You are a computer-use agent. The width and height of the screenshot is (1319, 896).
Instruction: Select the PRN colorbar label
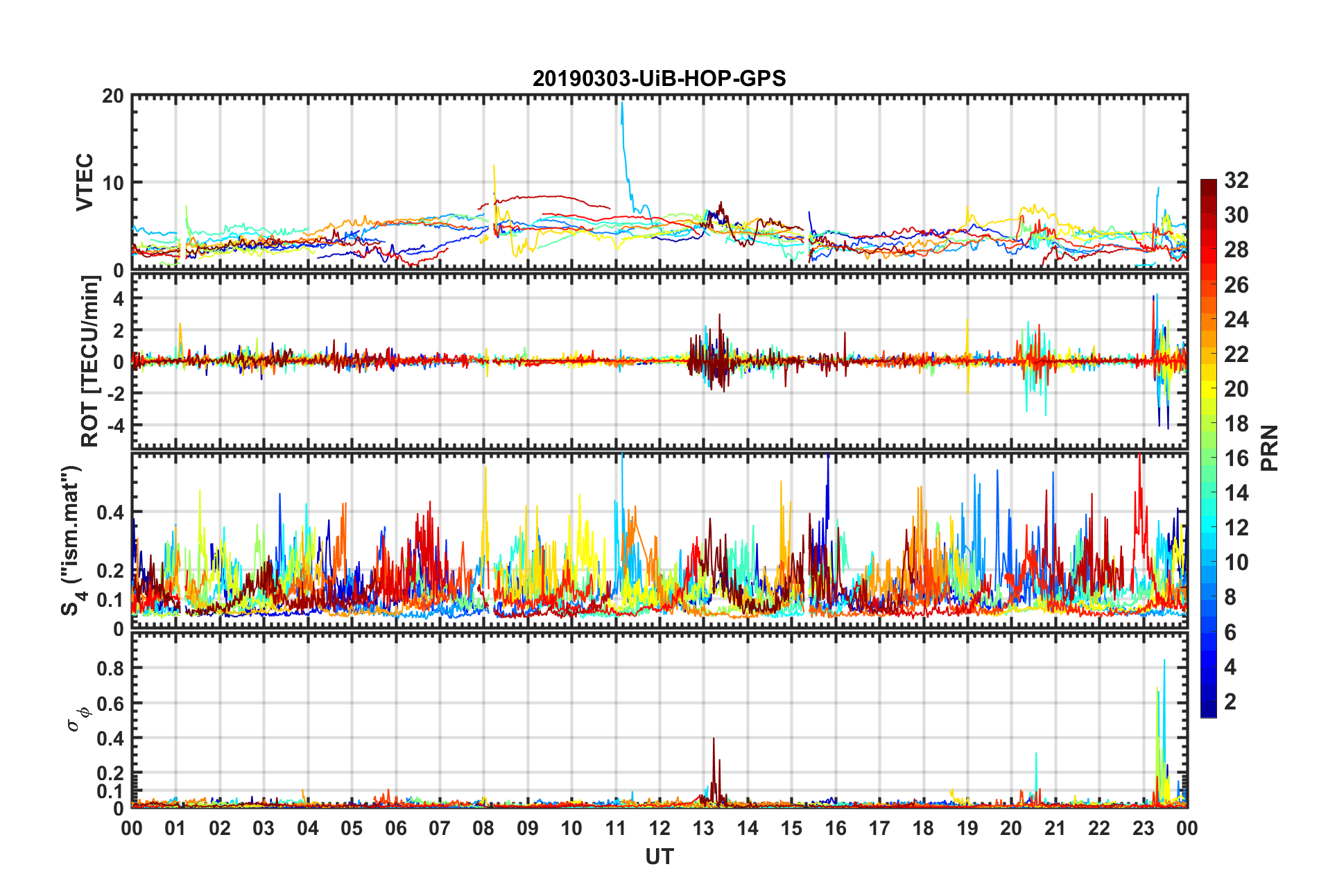[1269, 448]
